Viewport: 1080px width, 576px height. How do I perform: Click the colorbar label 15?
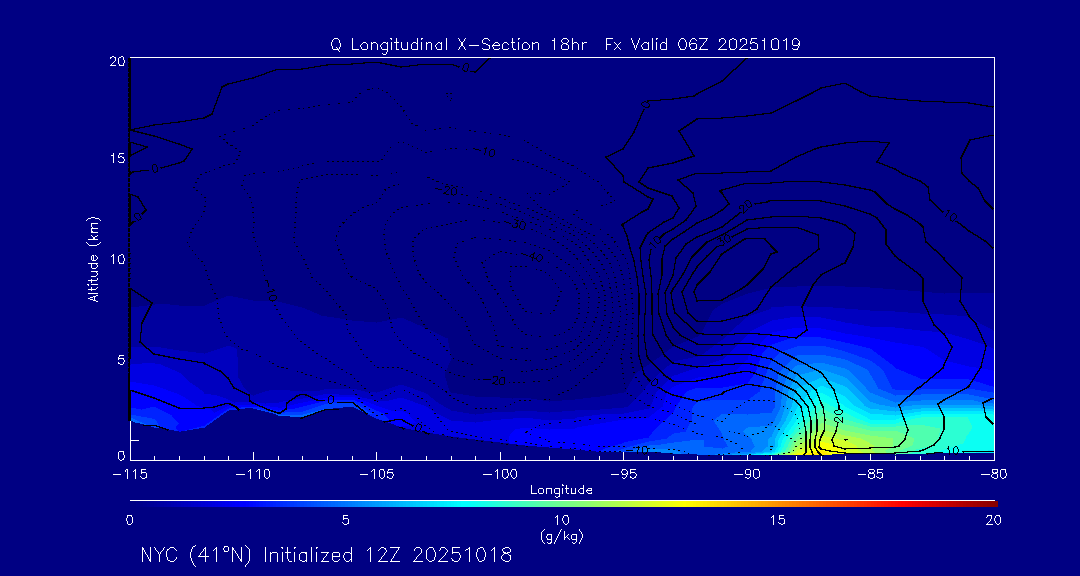pos(777,520)
